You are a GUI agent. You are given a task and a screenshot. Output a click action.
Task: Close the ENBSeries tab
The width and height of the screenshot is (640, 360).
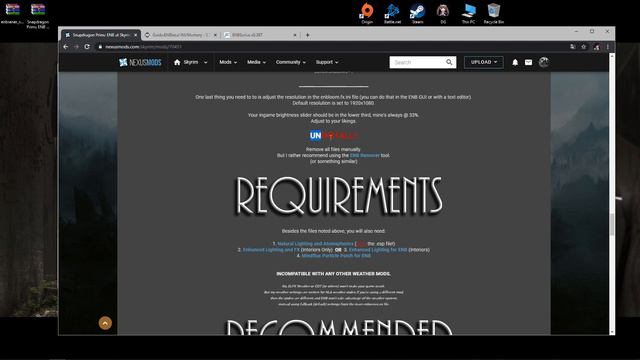click(x=295, y=35)
